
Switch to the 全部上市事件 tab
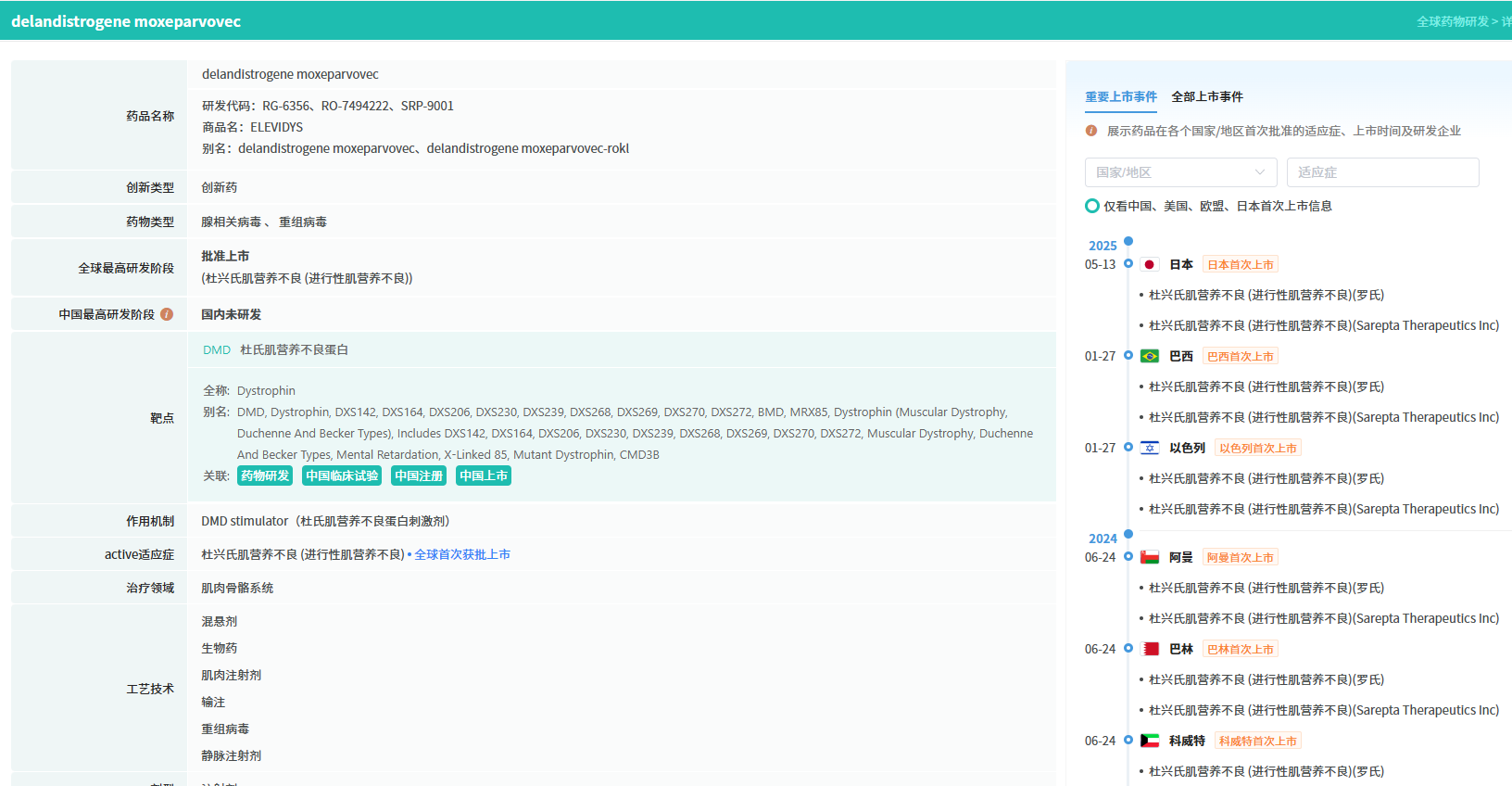[1207, 96]
